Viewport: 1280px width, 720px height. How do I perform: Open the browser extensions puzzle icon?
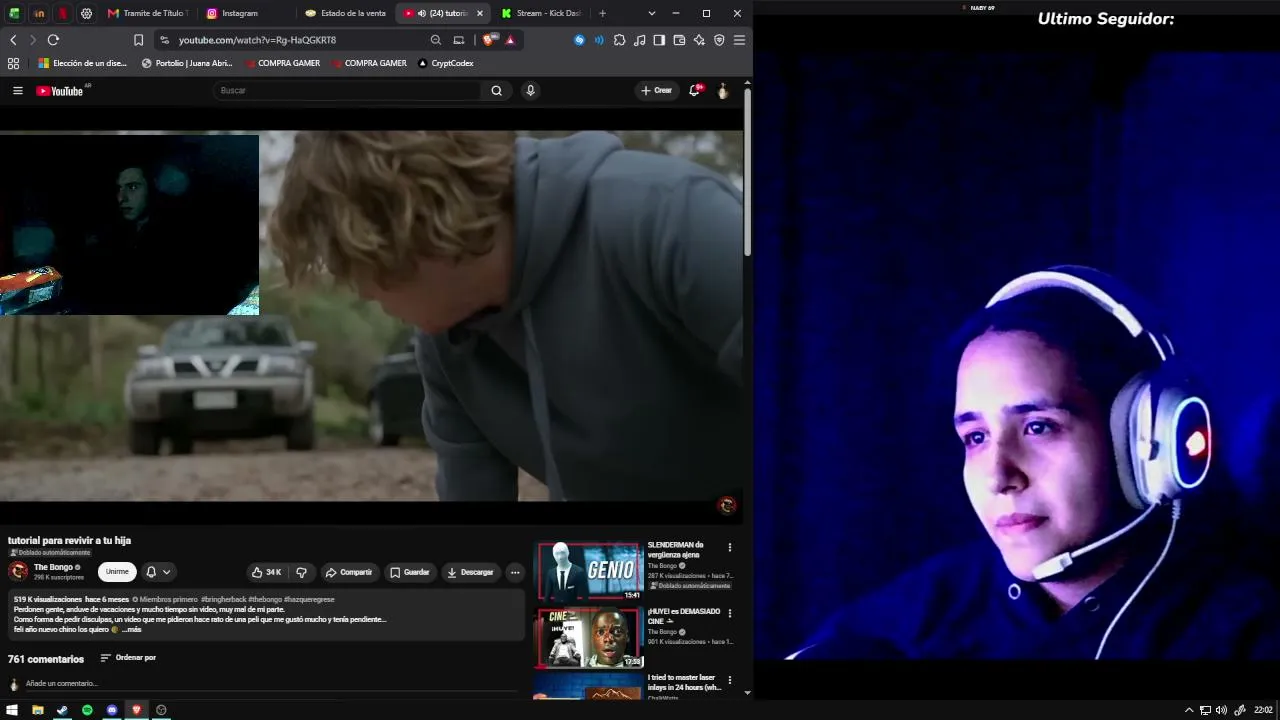[619, 40]
